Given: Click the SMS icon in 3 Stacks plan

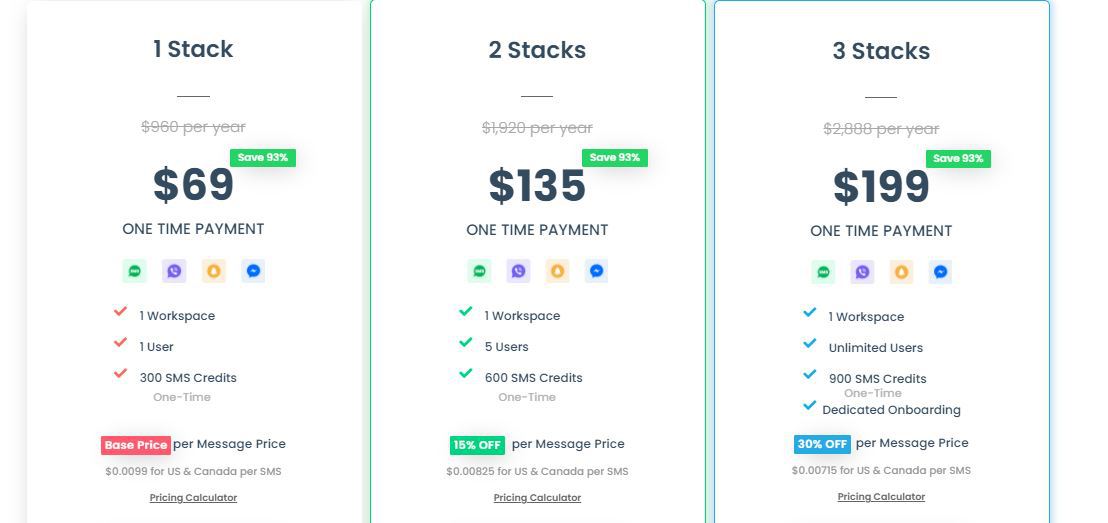Looking at the screenshot, I should [823, 272].
